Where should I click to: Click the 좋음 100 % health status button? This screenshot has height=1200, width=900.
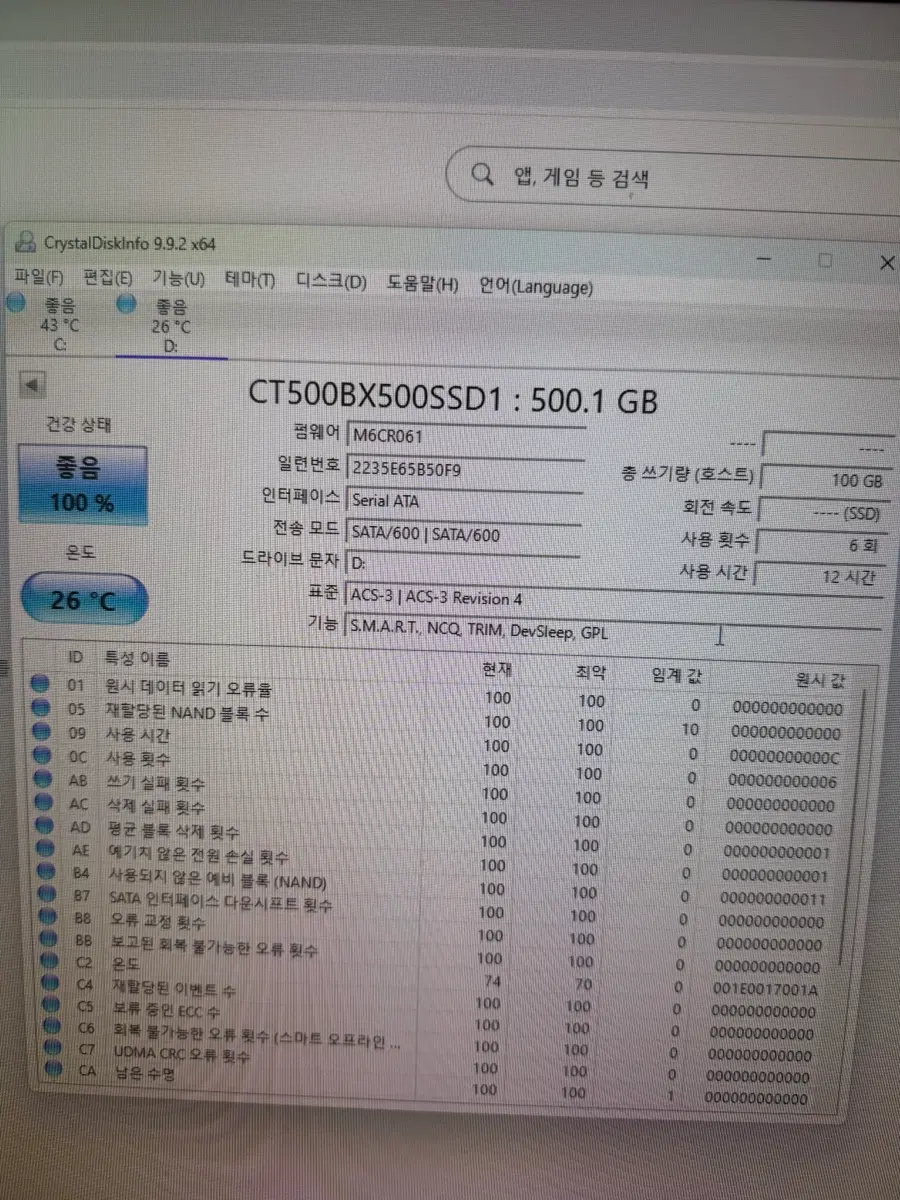pos(82,483)
